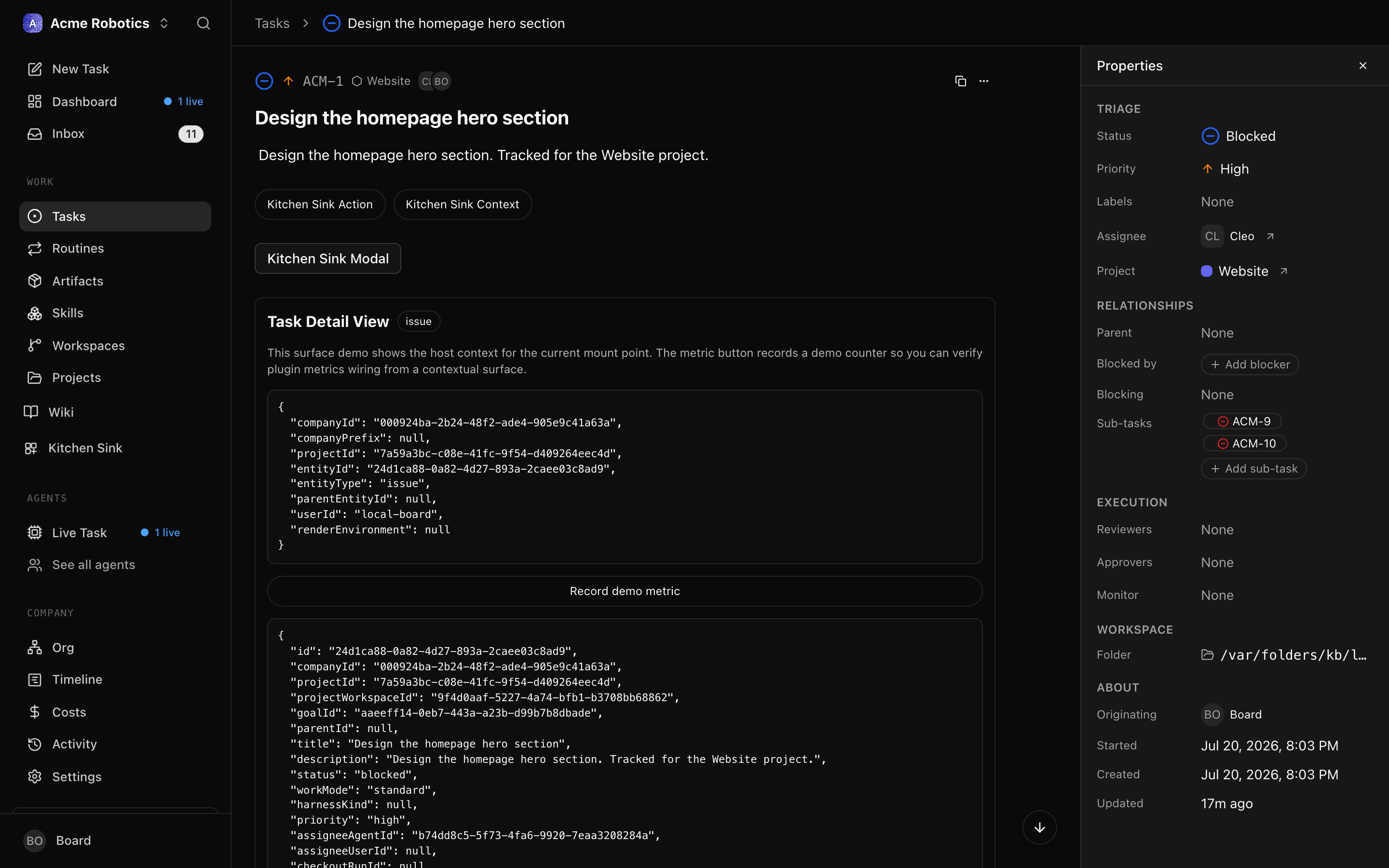1389x868 pixels.
Task: Click the 1 live indicator beside Dashboard
Action: (184, 102)
